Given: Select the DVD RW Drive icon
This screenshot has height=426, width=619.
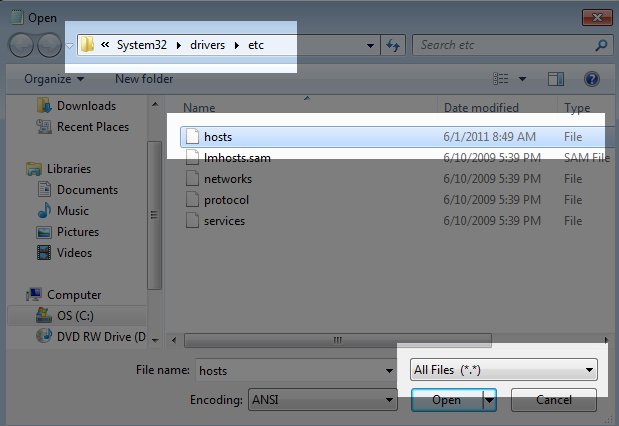Looking at the screenshot, I should tap(44, 337).
